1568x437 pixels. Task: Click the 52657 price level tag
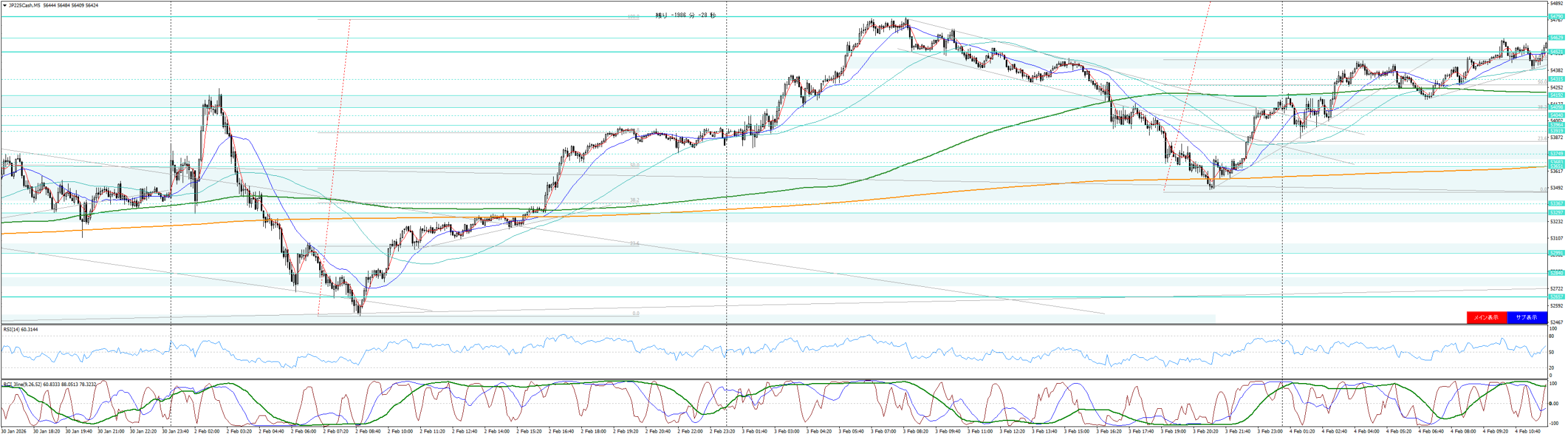click(1556, 297)
